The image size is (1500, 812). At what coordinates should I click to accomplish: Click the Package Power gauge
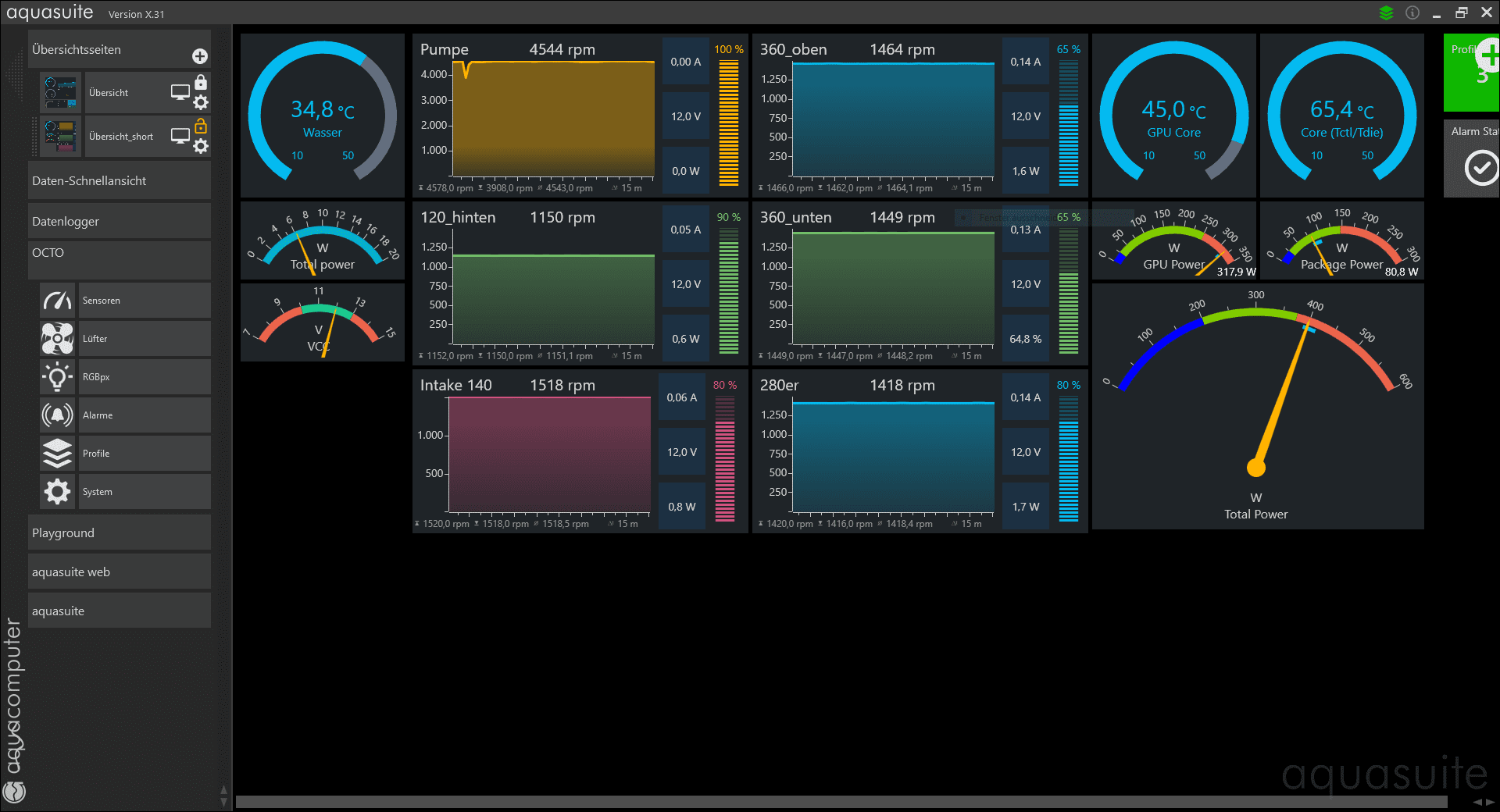(1342, 240)
